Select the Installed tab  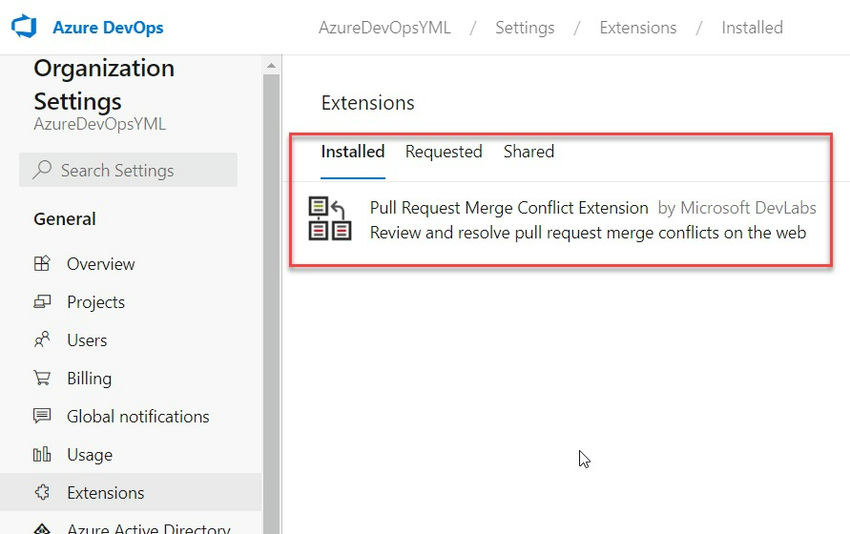coord(352,151)
